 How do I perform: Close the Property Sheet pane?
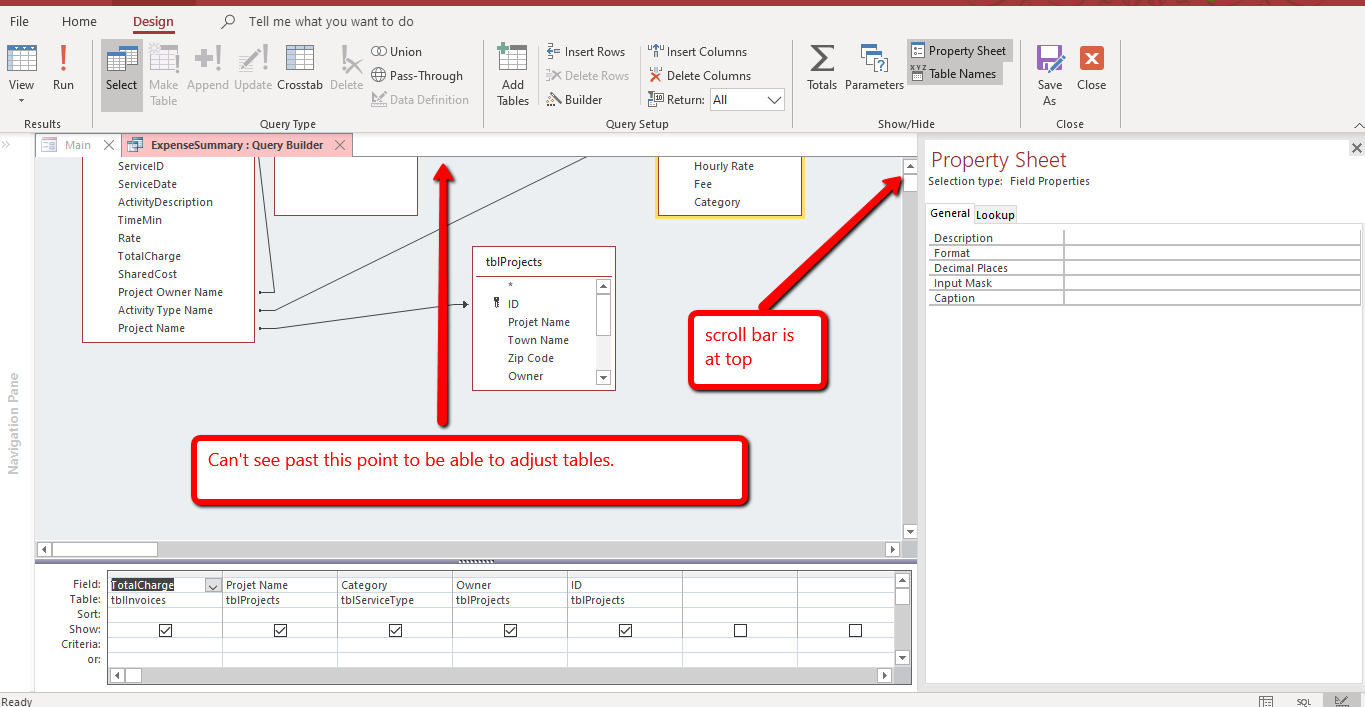tap(1356, 148)
